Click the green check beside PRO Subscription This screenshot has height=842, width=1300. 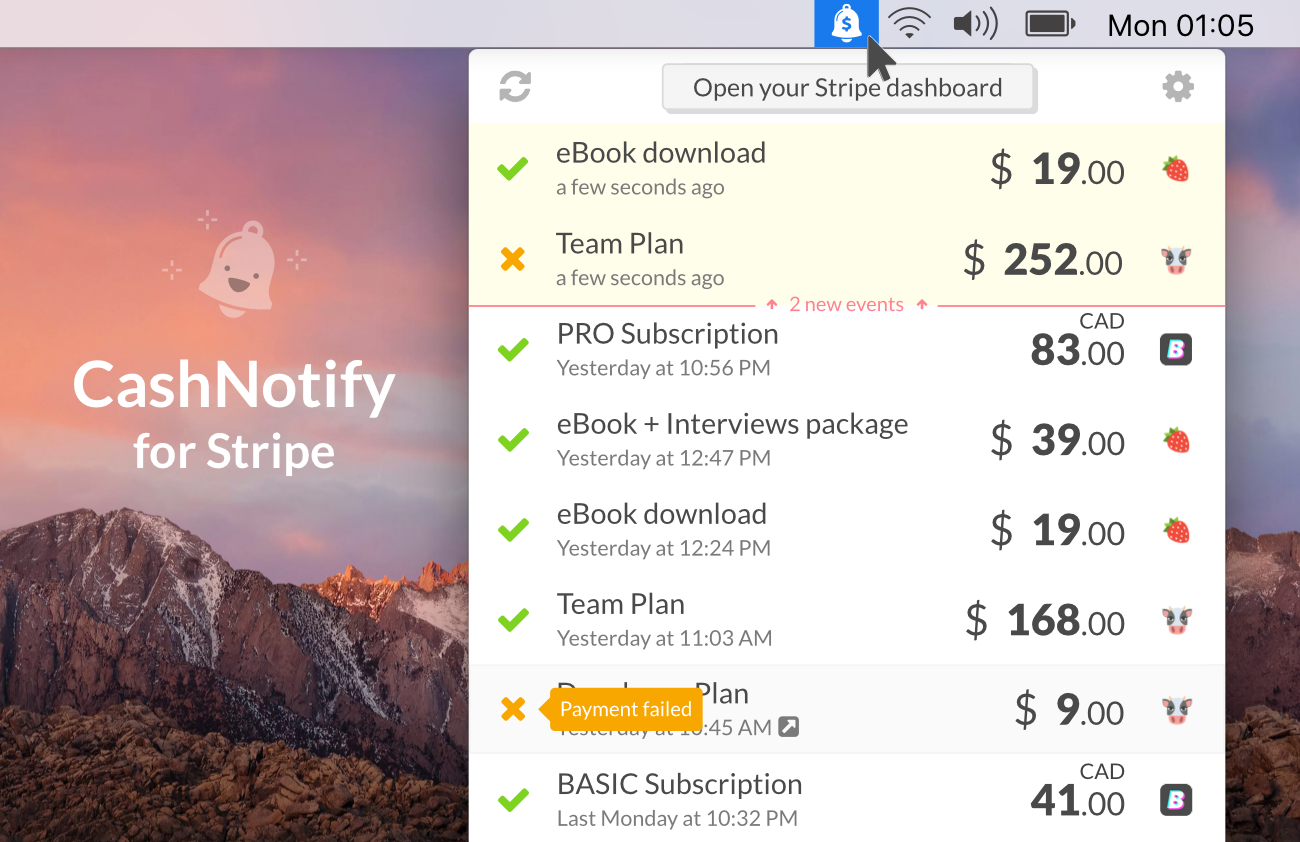513,350
